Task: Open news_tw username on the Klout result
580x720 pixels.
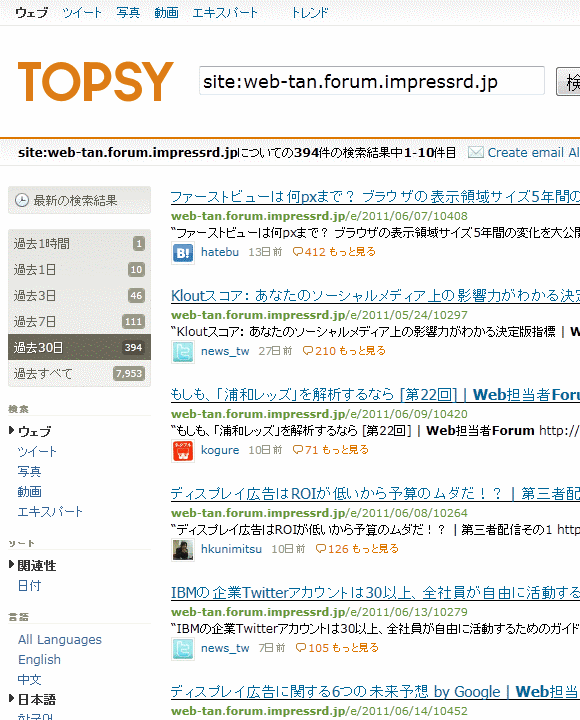Action: click(225, 351)
